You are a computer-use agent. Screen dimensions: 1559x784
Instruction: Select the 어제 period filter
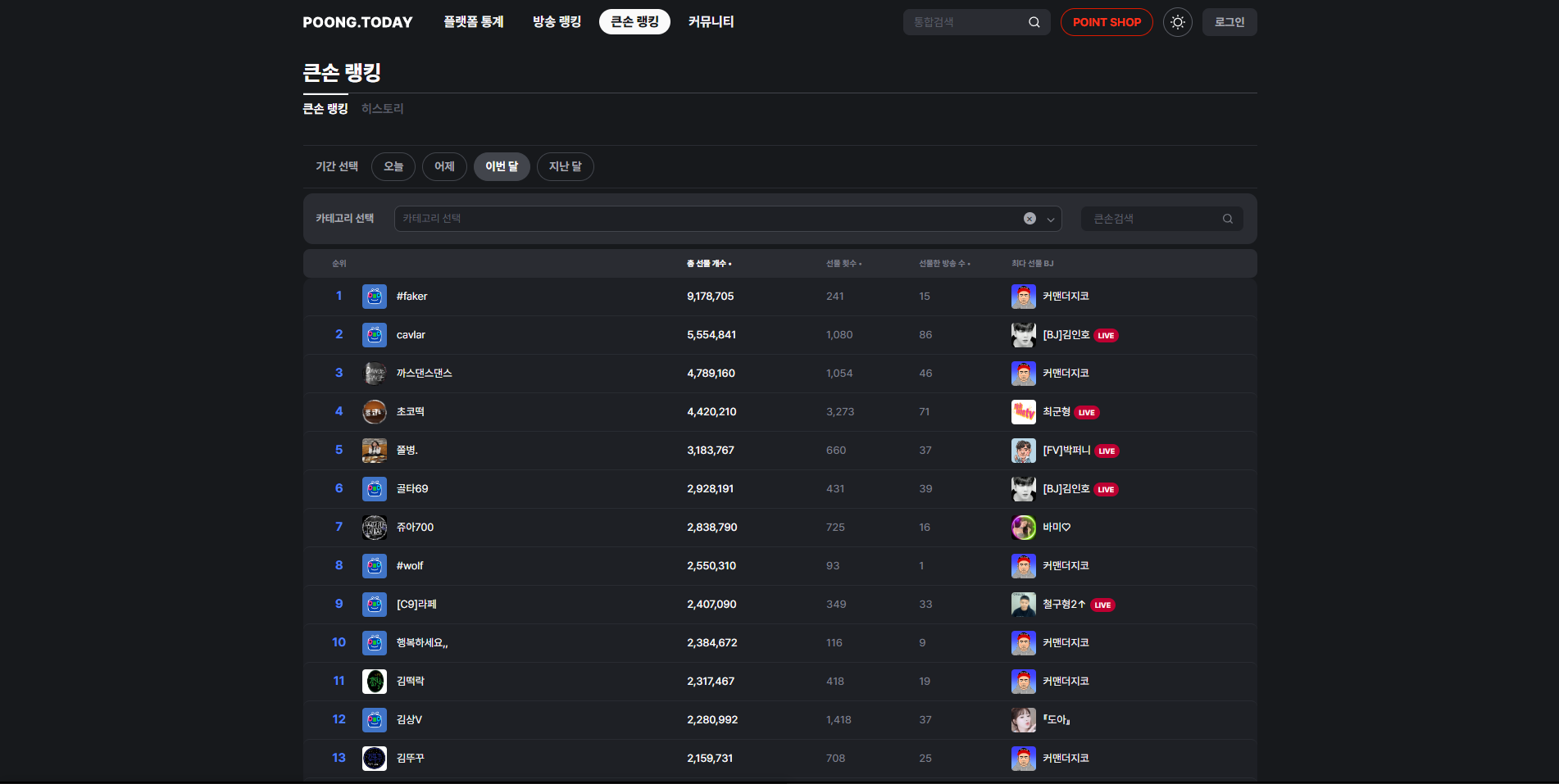click(444, 167)
